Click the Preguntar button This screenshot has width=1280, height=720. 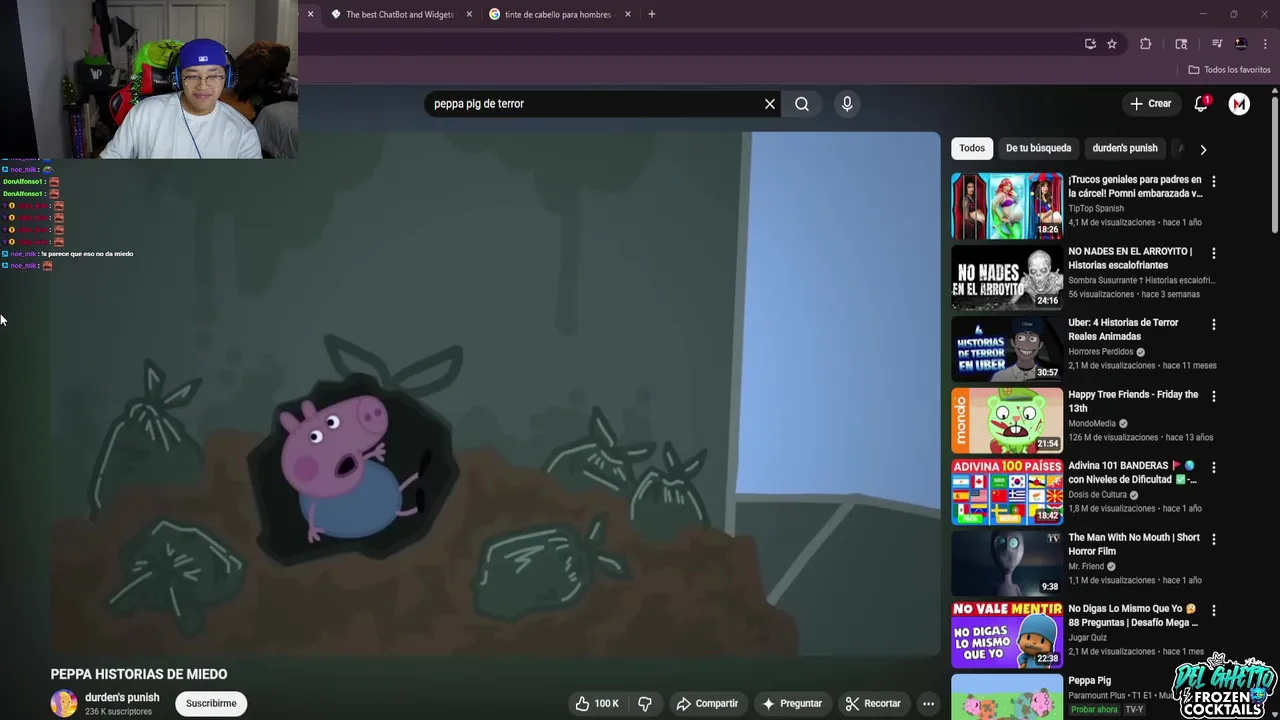pos(793,704)
